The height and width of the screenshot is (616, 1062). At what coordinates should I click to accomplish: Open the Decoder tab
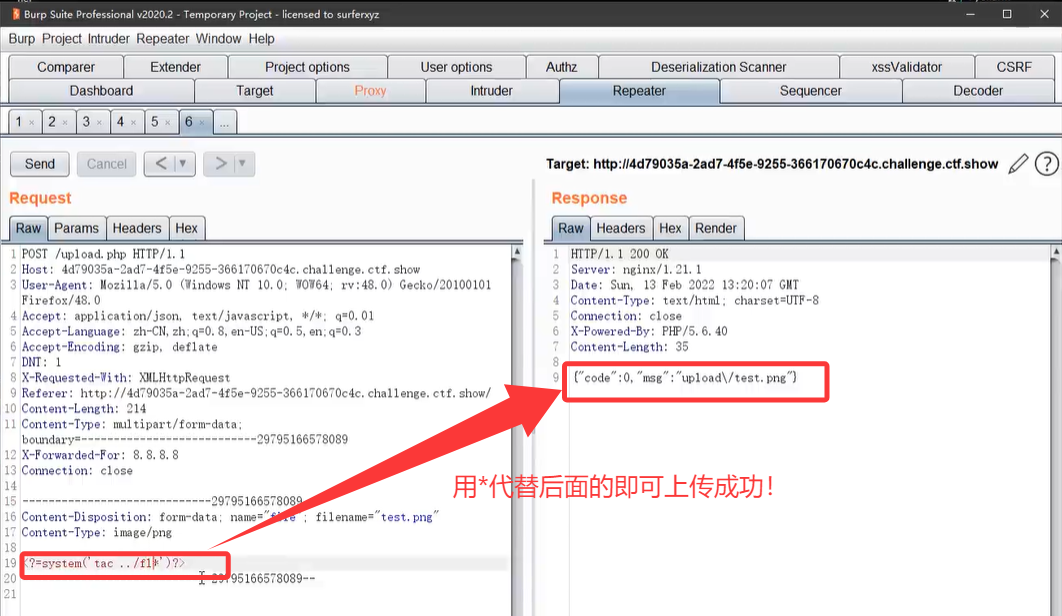[x=978, y=91]
